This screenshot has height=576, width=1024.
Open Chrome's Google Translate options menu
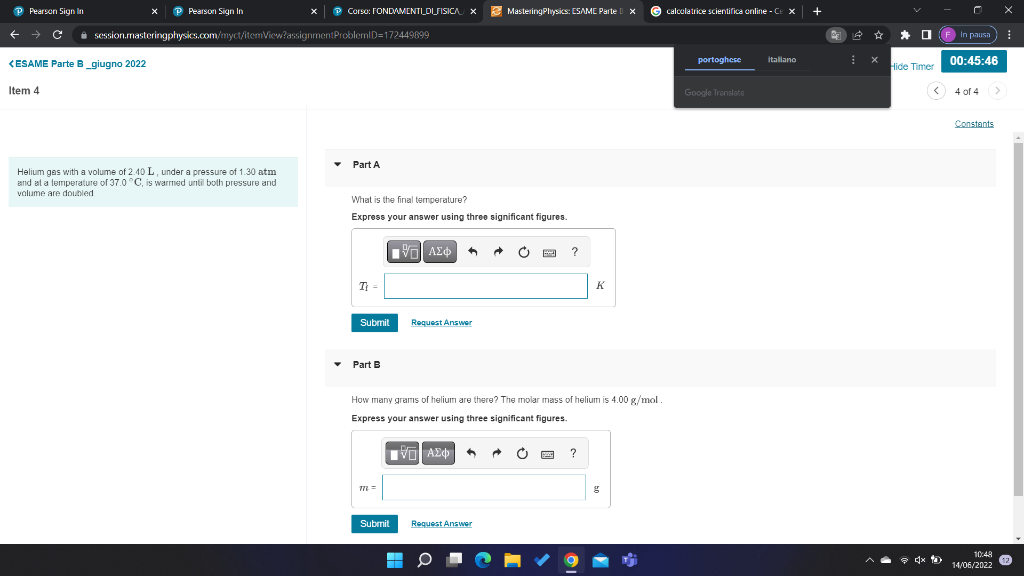coord(853,59)
